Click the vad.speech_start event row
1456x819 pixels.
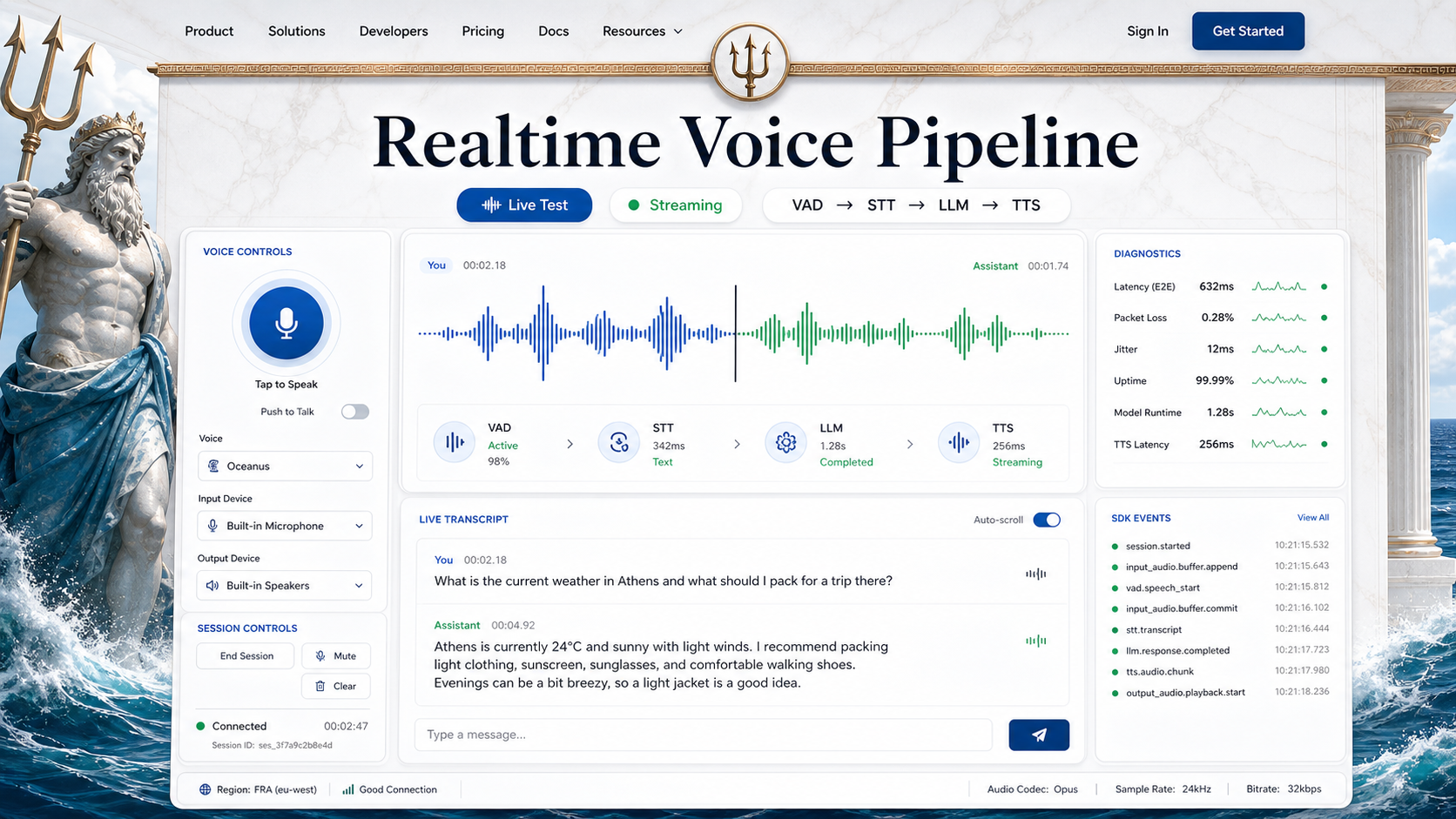tap(1220, 587)
